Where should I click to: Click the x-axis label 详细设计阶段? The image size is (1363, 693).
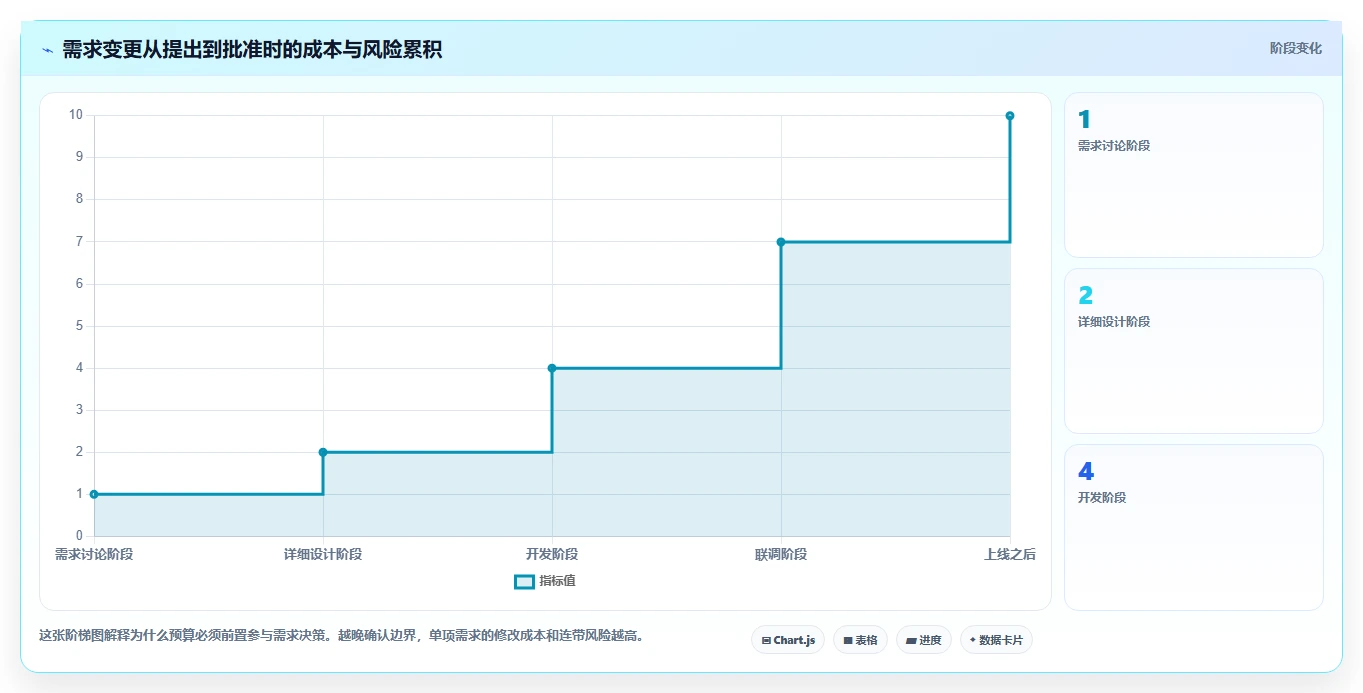click(323, 554)
